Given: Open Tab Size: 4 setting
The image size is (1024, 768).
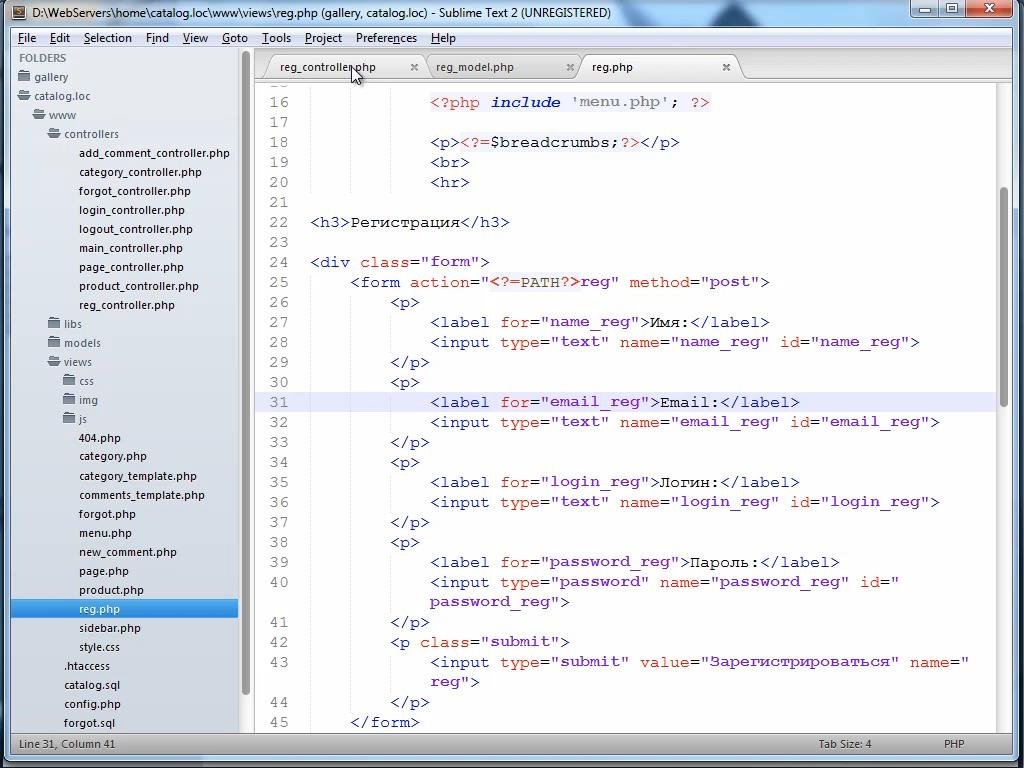Looking at the screenshot, I should (844, 744).
